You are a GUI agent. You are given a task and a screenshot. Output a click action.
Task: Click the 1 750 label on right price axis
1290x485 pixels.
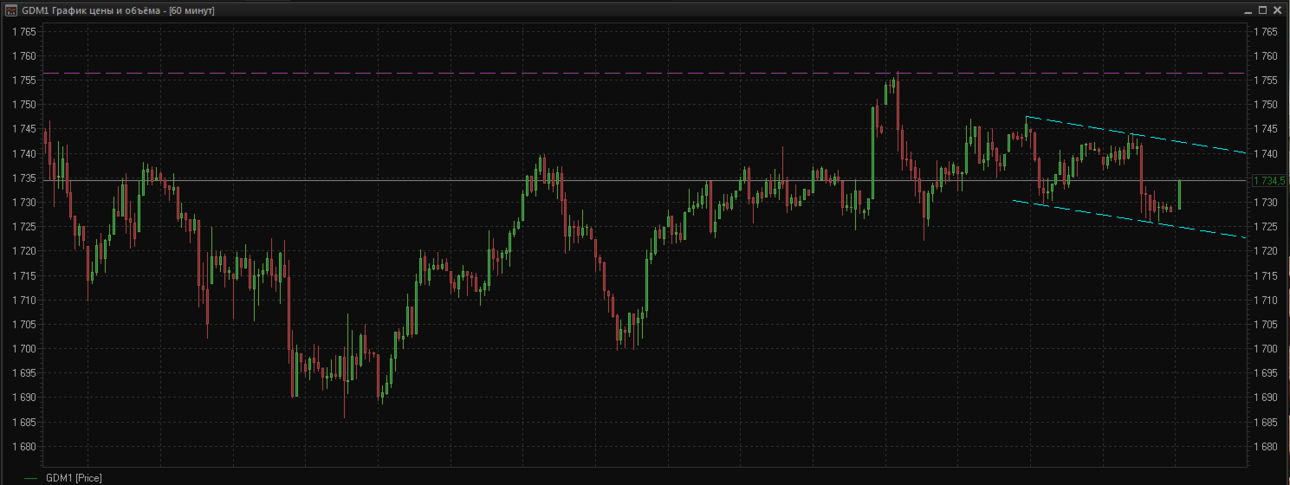[x=1267, y=105]
